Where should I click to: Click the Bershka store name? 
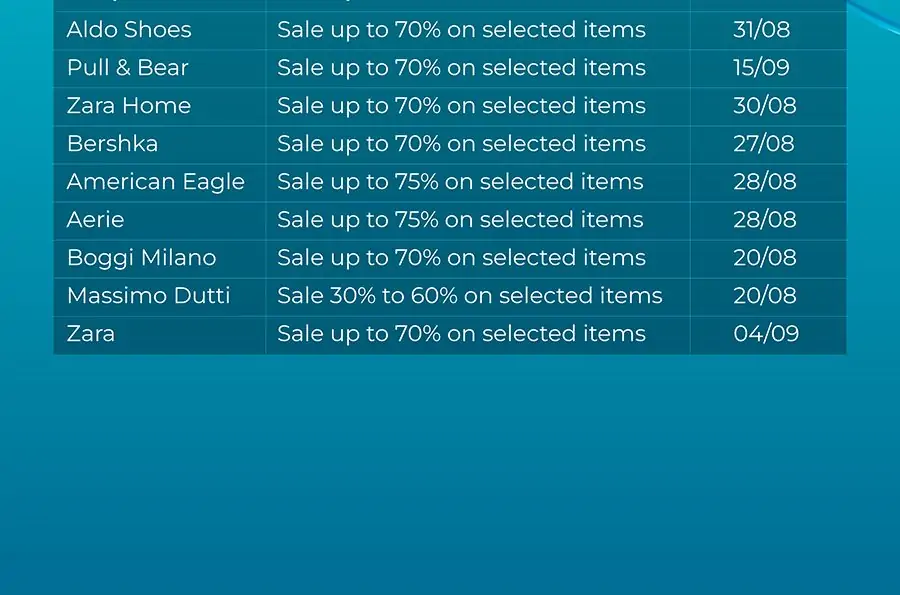(112, 143)
